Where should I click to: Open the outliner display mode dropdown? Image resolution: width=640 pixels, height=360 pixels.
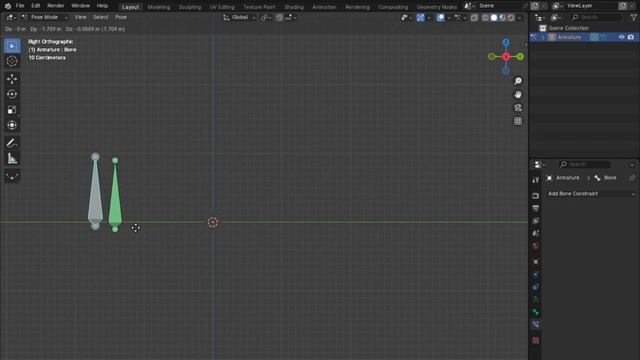click(x=540, y=17)
